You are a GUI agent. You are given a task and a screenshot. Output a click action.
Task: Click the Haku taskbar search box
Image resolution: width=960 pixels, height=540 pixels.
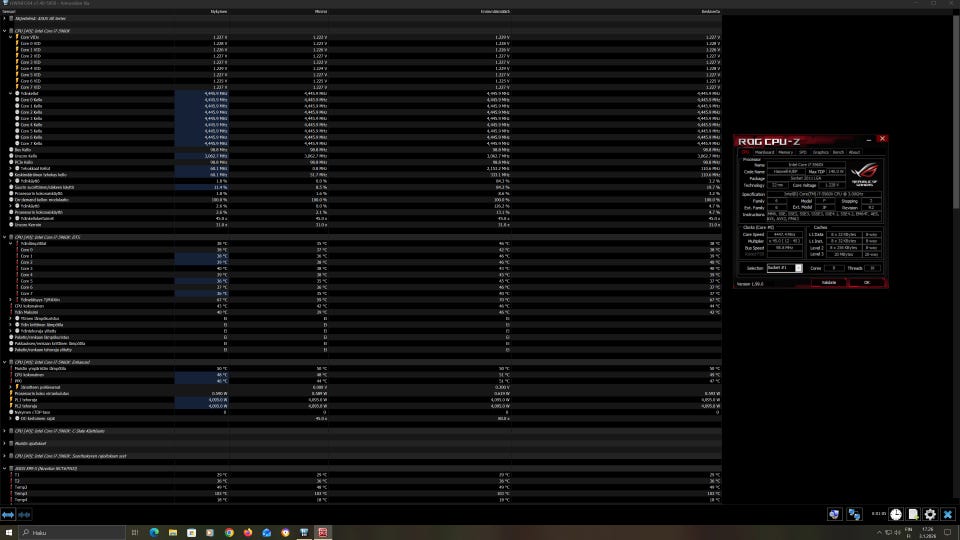click(72, 533)
